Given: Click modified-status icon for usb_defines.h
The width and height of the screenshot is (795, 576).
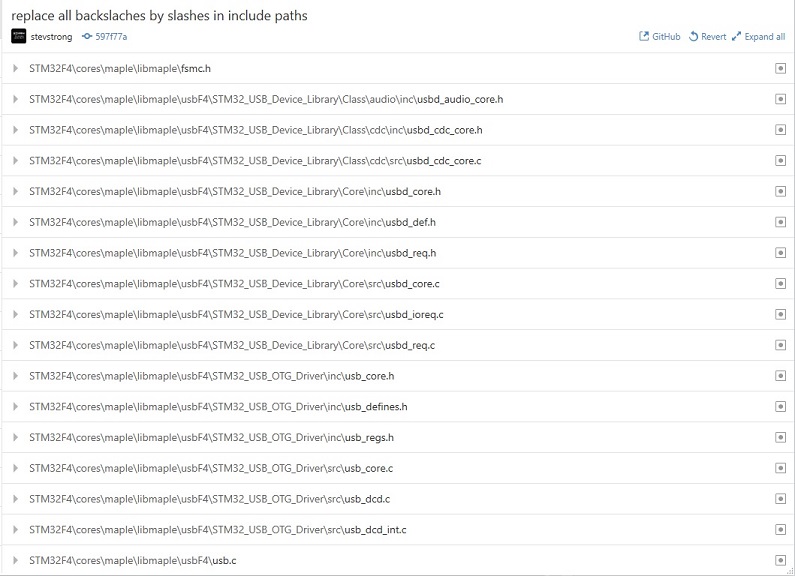Looking at the screenshot, I should point(780,407).
